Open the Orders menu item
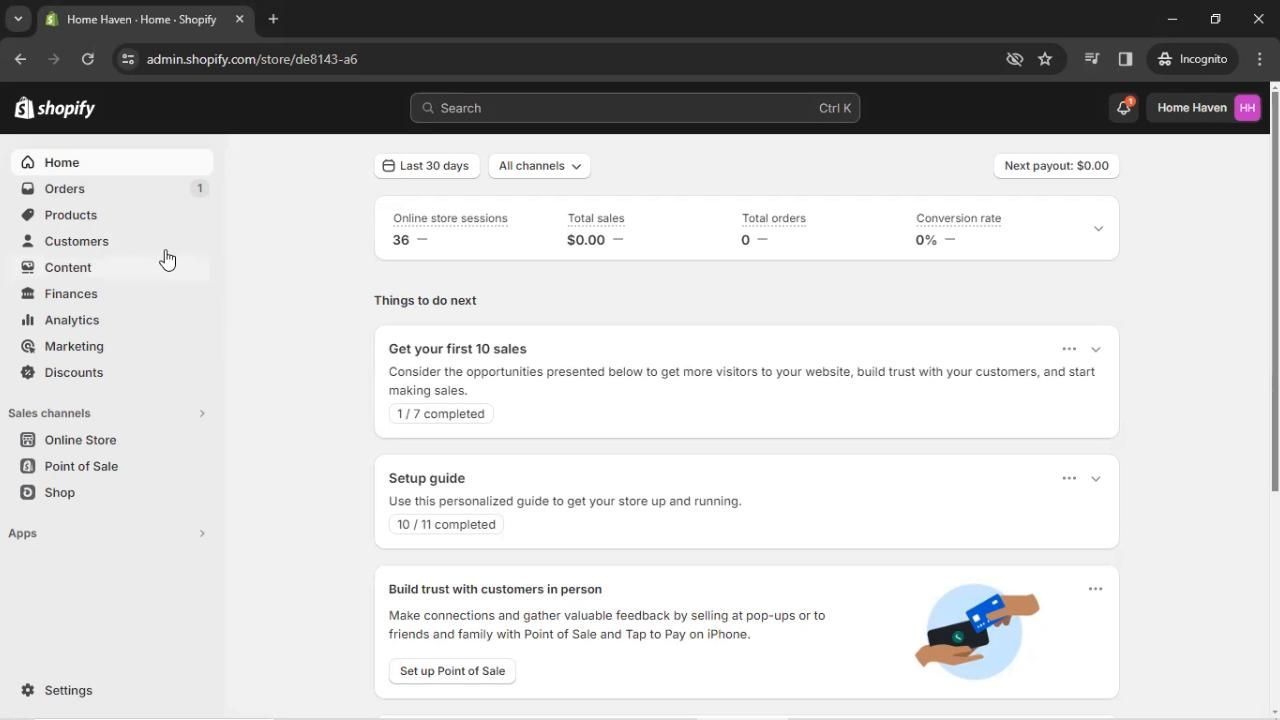The height and width of the screenshot is (720, 1280). [64, 189]
